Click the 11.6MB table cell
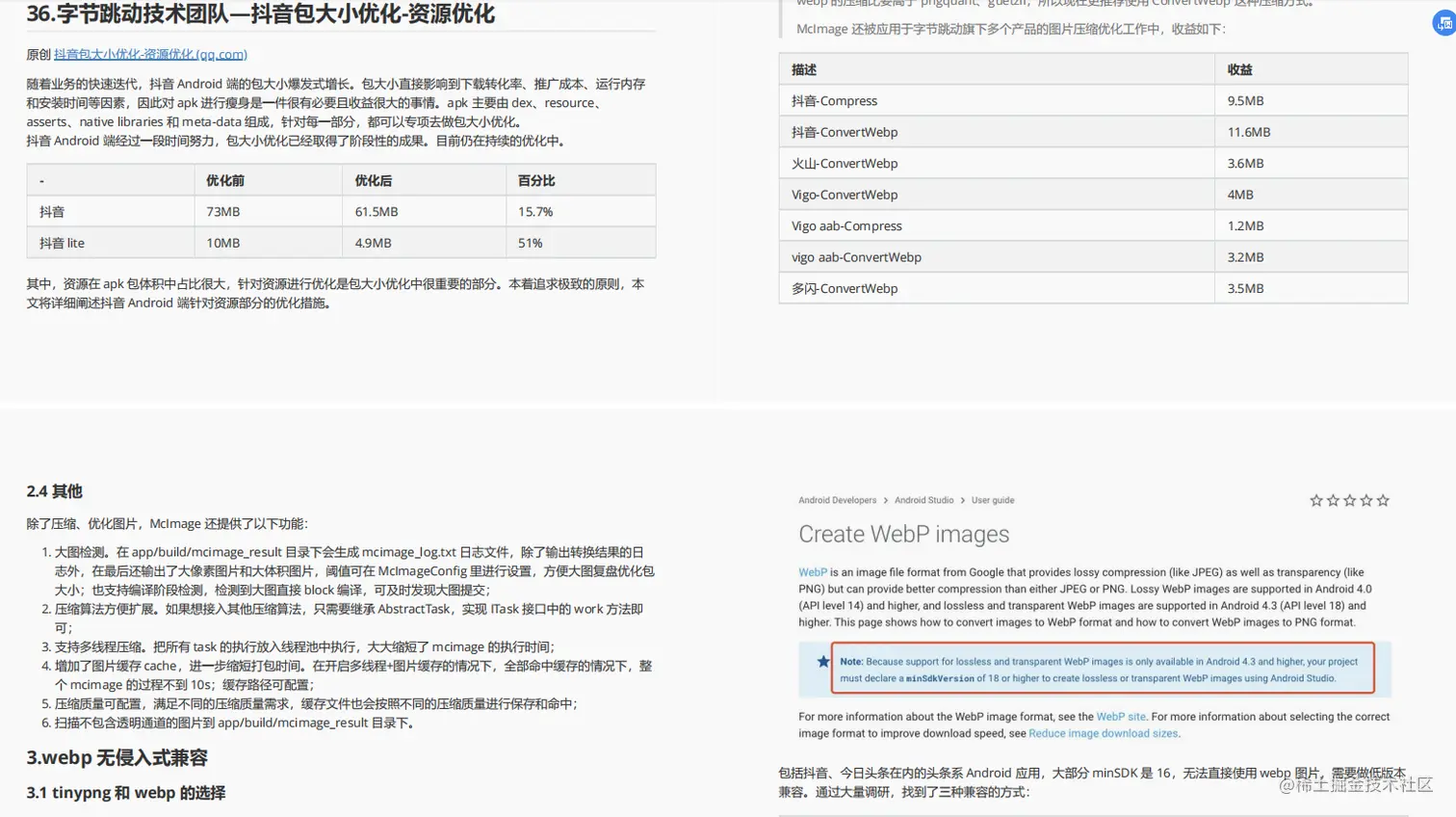This screenshot has height=817, width=1456. point(1311,132)
